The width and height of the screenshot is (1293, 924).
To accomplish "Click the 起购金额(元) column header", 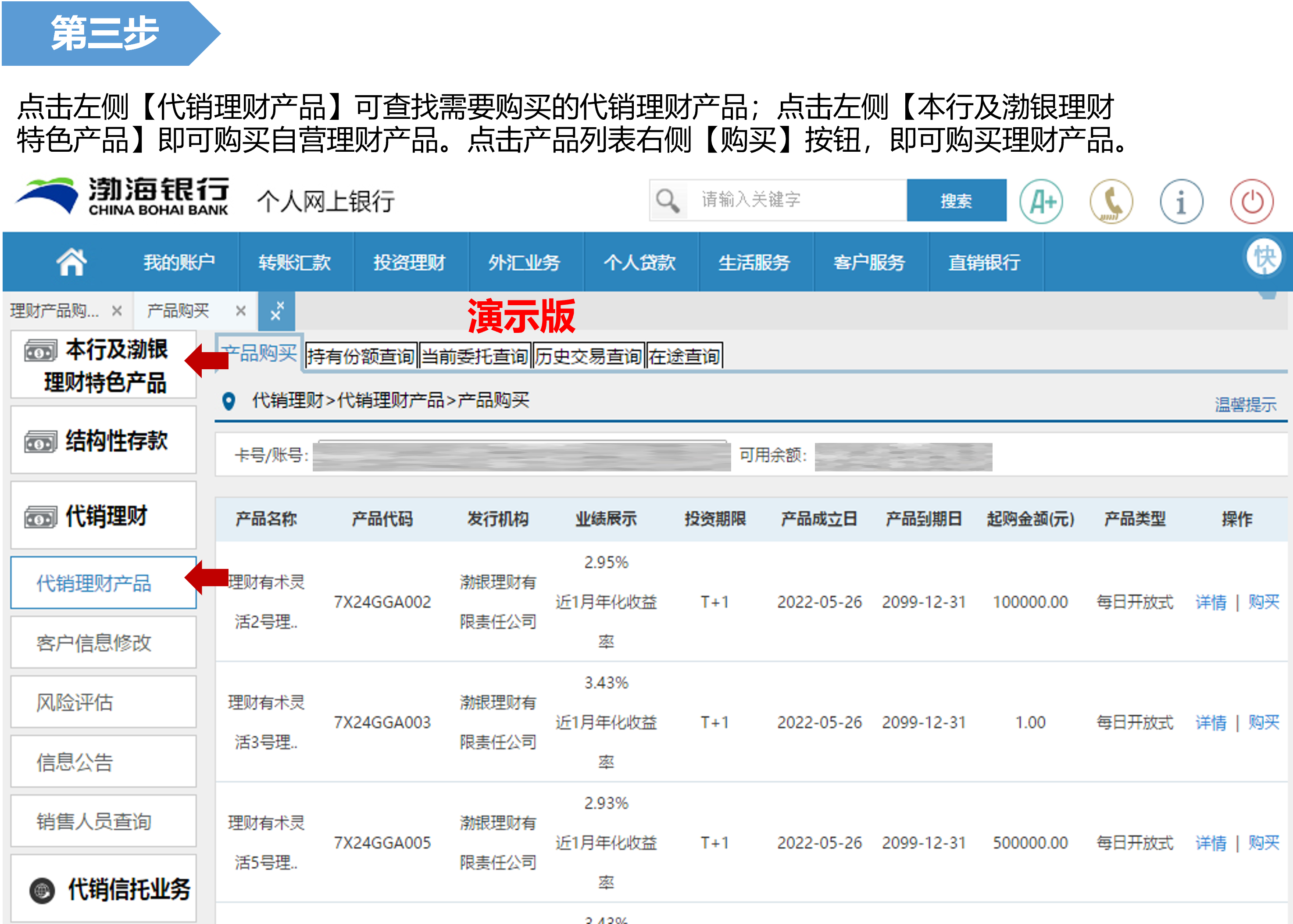I will coord(1030,519).
